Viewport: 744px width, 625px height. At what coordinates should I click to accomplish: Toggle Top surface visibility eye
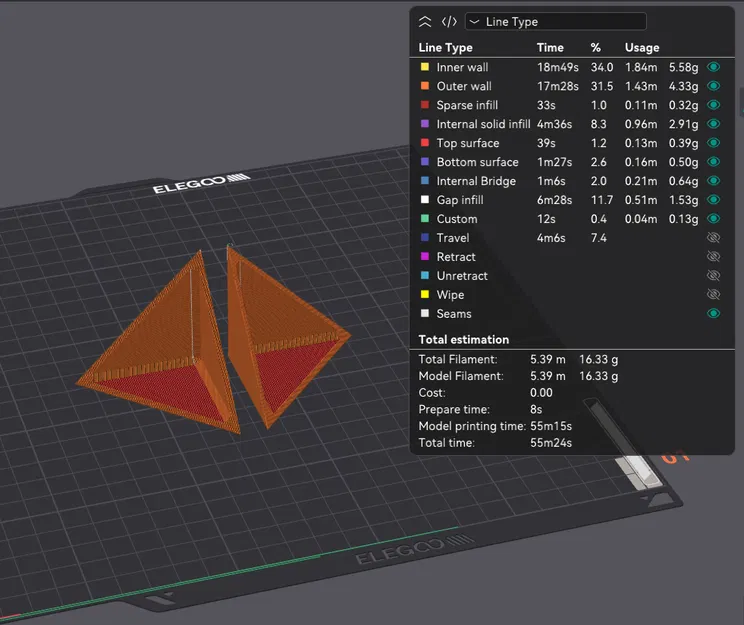pyautogui.click(x=713, y=143)
